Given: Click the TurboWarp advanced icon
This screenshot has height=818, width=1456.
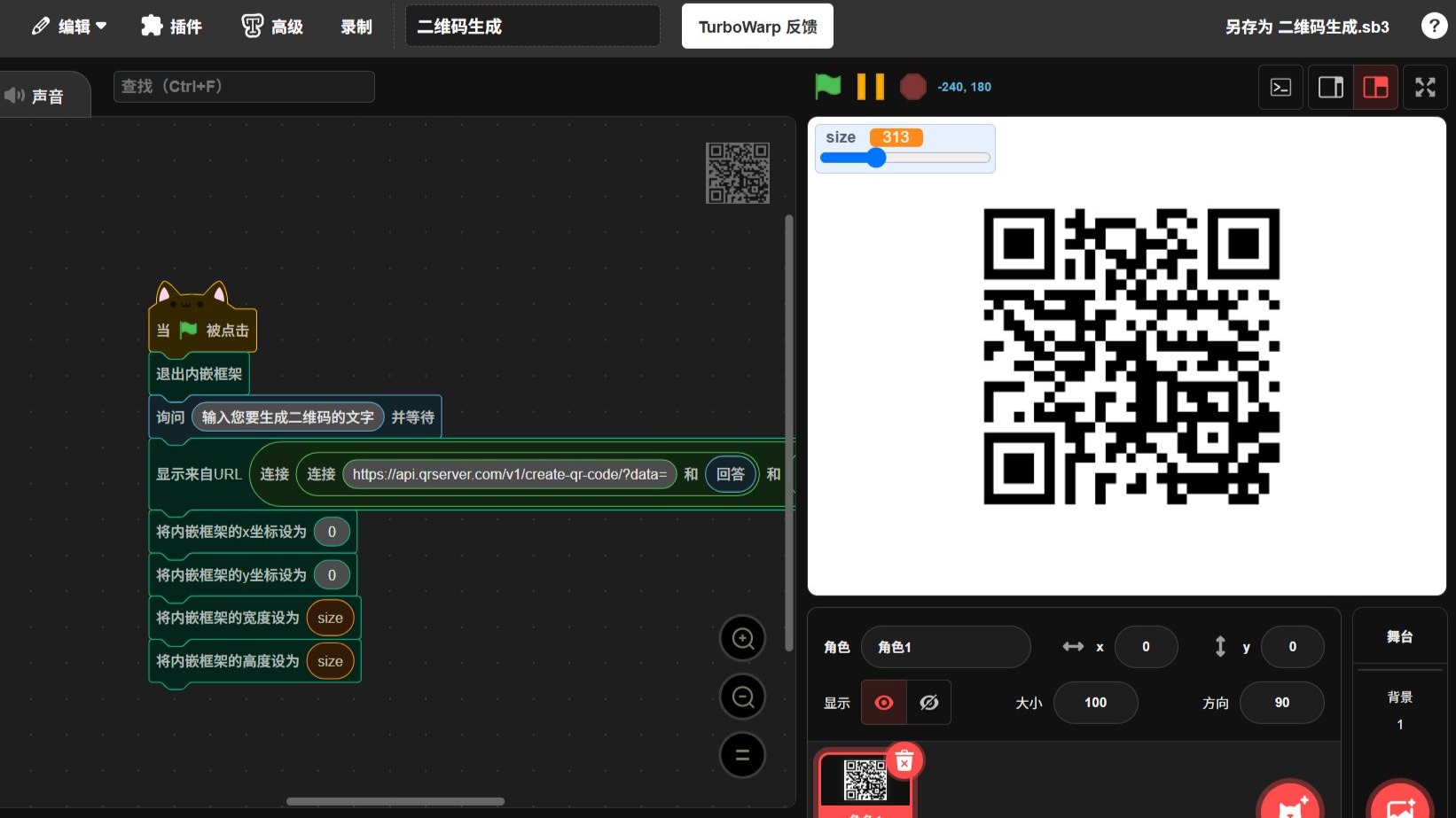Looking at the screenshot, I should point(252,26).
